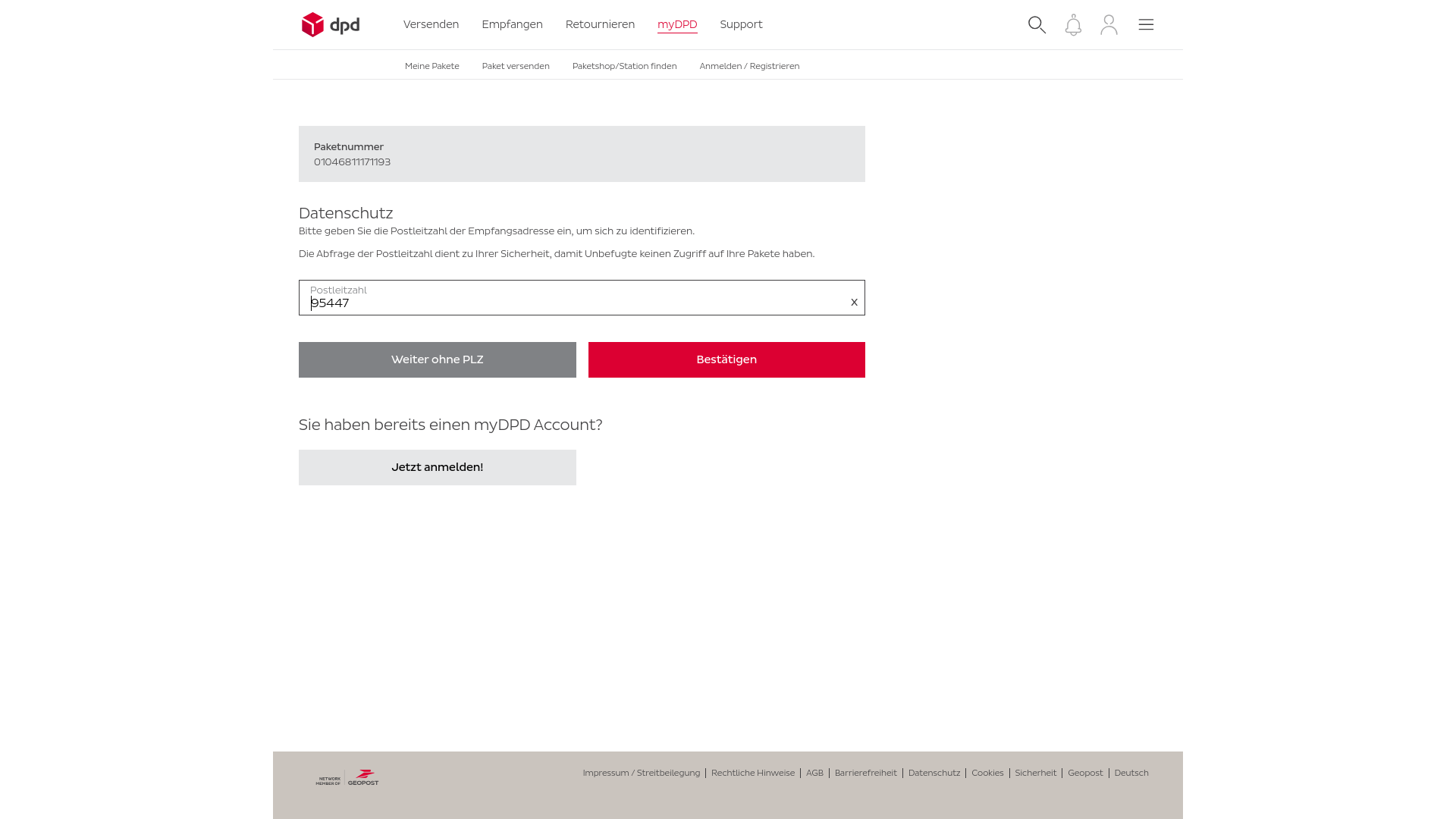Go to Meine Pakete
1456x819 pixels.
pyautogui.click(x=431, y=66)
